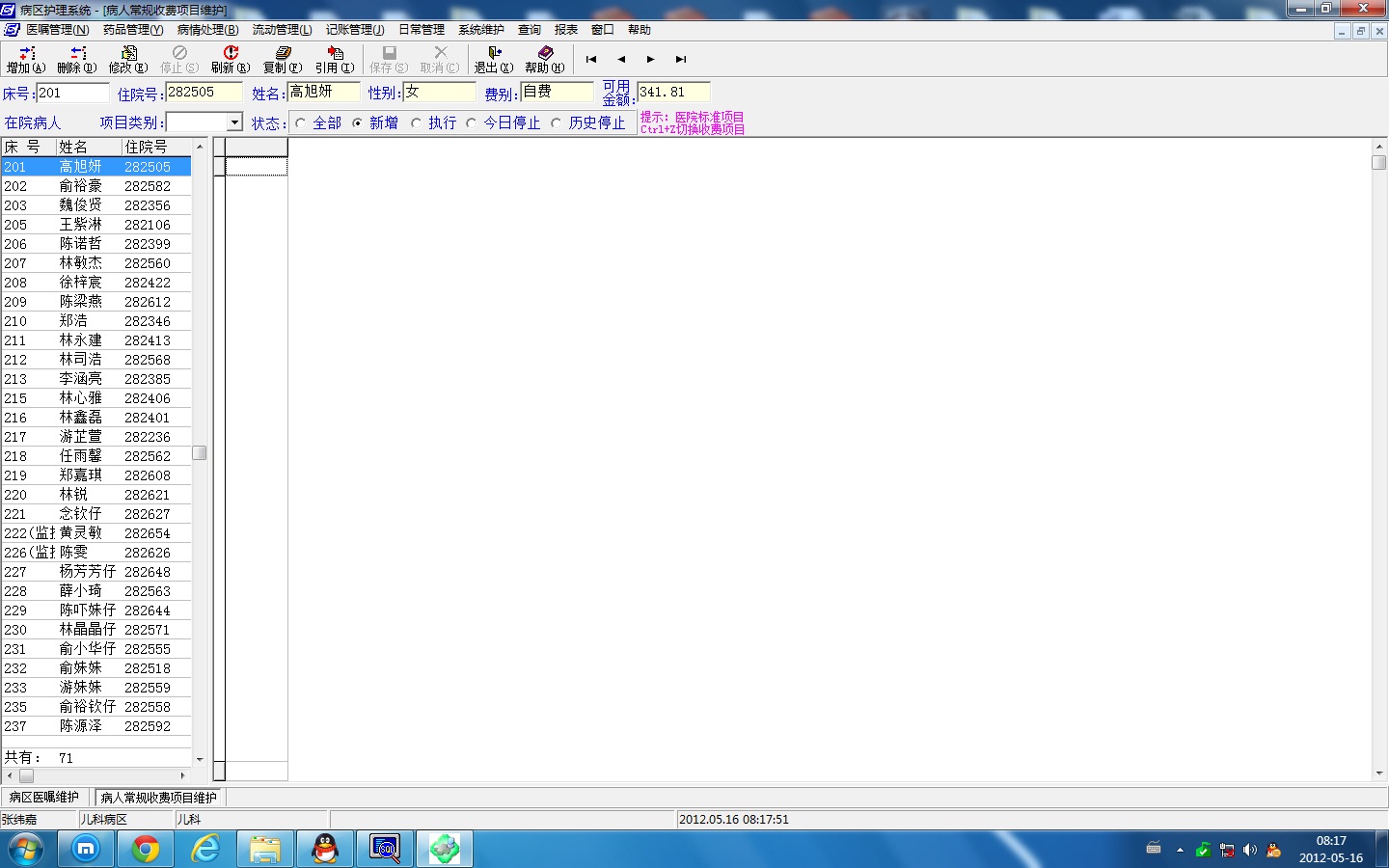
Task: Open the 查询 menu
Action: coord(530,30)
